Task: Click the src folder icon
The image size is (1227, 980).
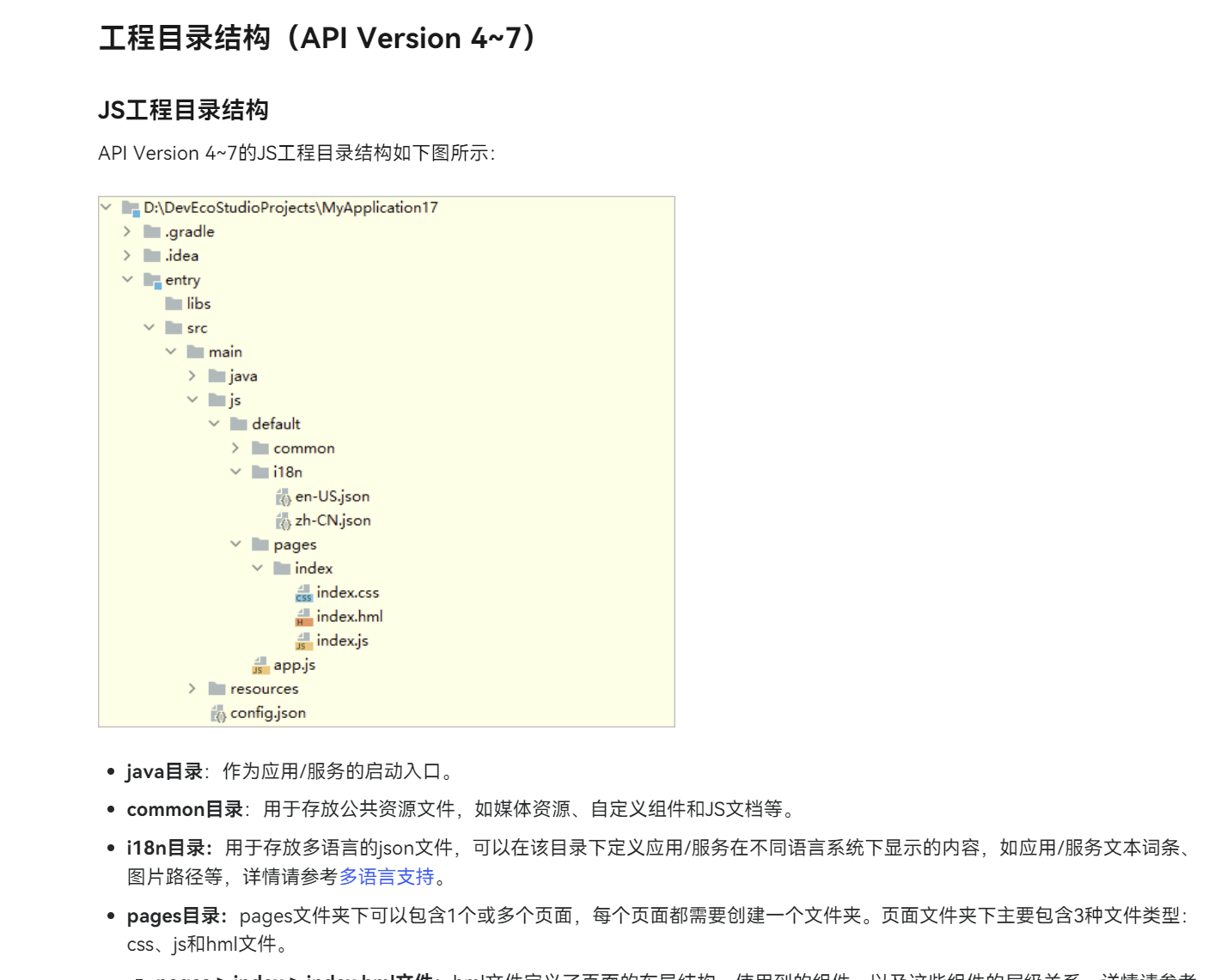Action: click(x=174, y=328)
